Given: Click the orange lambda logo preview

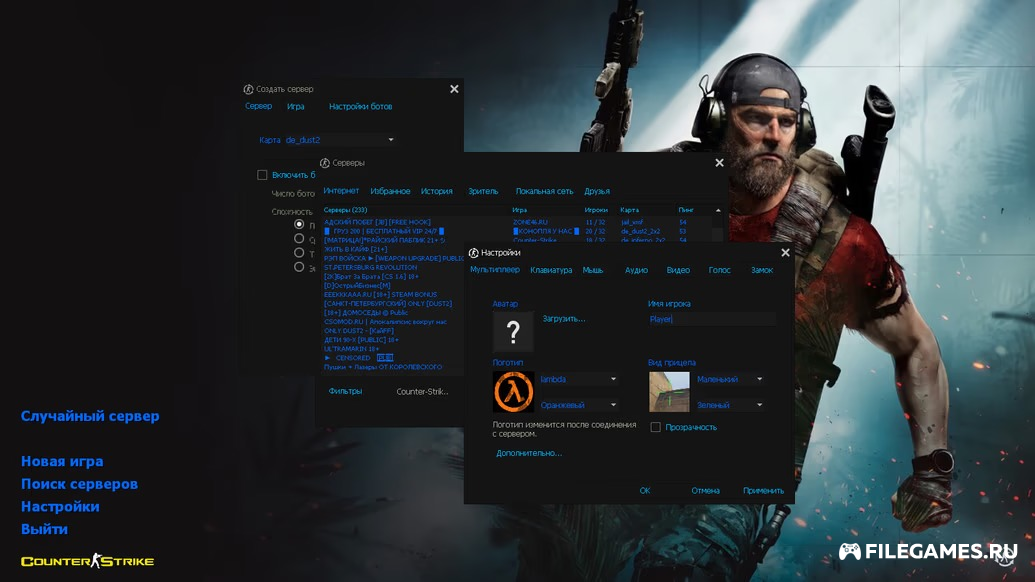Looking at the screenshot, I should (x=513, y=392).
